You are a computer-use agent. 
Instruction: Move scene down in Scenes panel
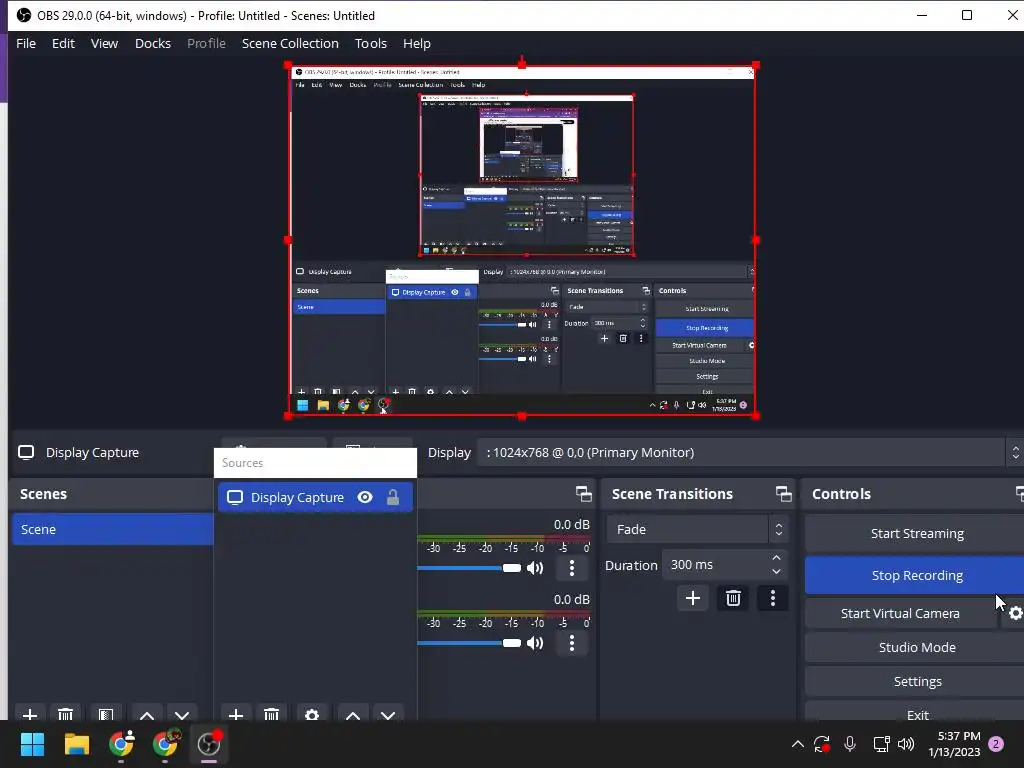pyautogui.click(x=182, y=715)
